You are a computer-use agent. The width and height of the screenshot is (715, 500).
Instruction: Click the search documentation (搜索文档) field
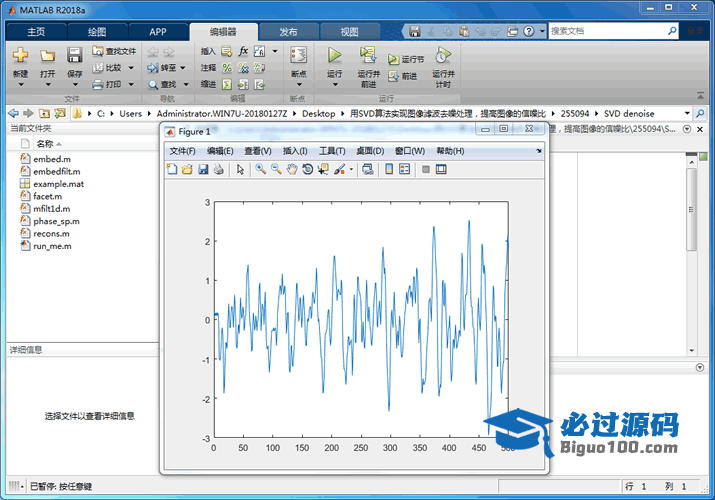[x=610, y=31]
